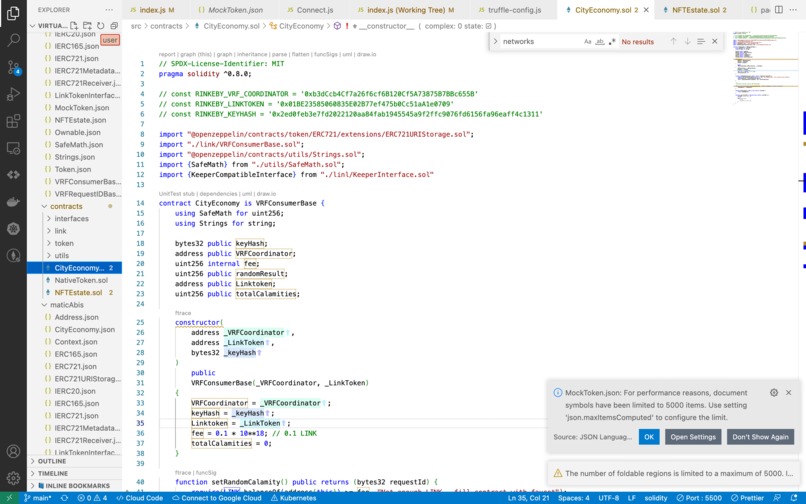Synchronize changes via status bar sync icon
Image resolution: width=806 pixels, height=504 pixels.
64,498
